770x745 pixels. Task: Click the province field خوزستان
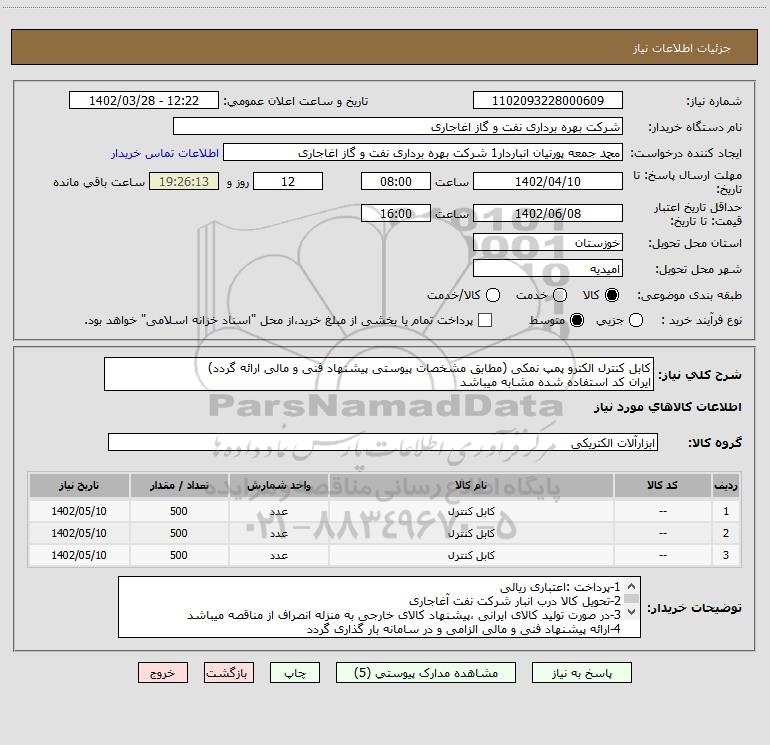tap(548, 243)
